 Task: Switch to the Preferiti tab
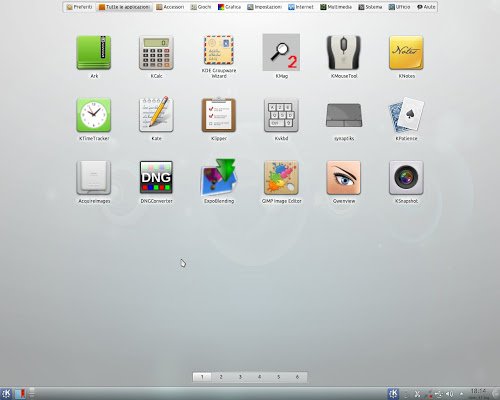pyautogui.click(x=79, y=7)
